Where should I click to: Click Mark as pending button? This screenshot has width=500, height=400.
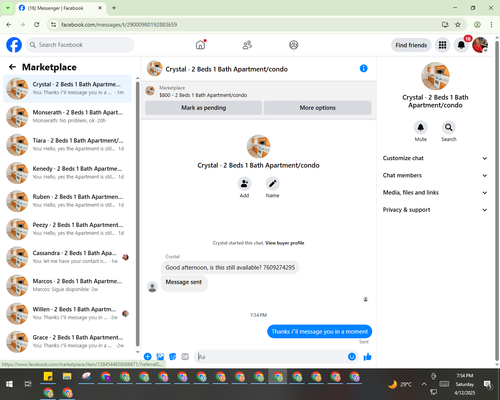click(x=203, y=108)
